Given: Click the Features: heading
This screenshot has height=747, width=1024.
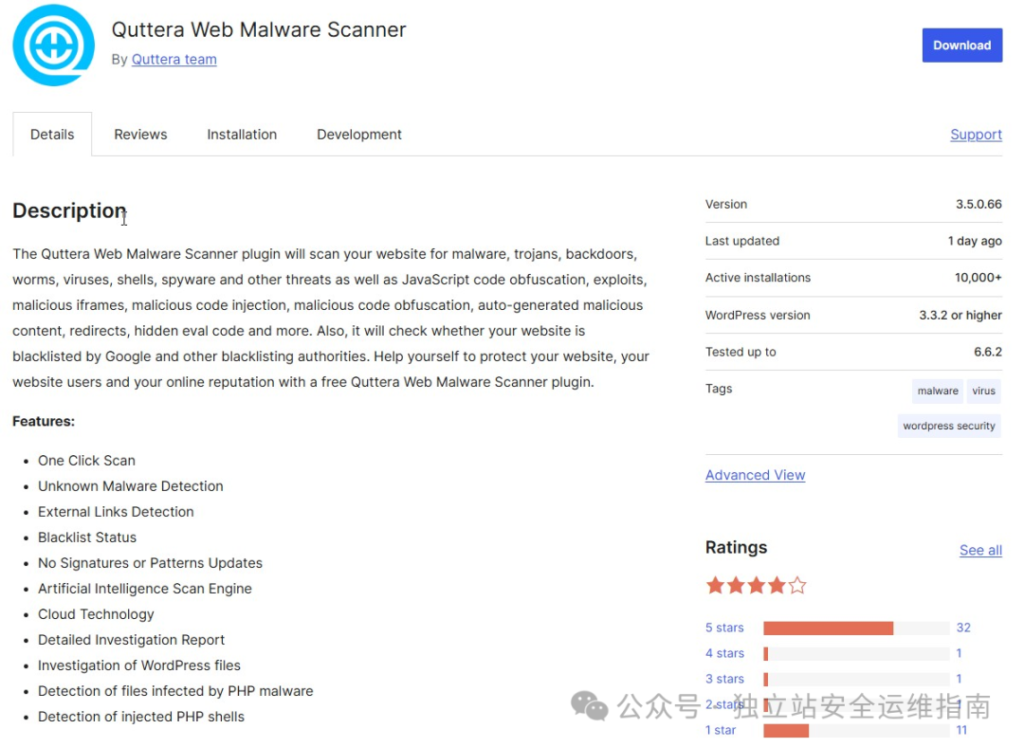Looking at the screenshot, I should click(x=43, y=421).
